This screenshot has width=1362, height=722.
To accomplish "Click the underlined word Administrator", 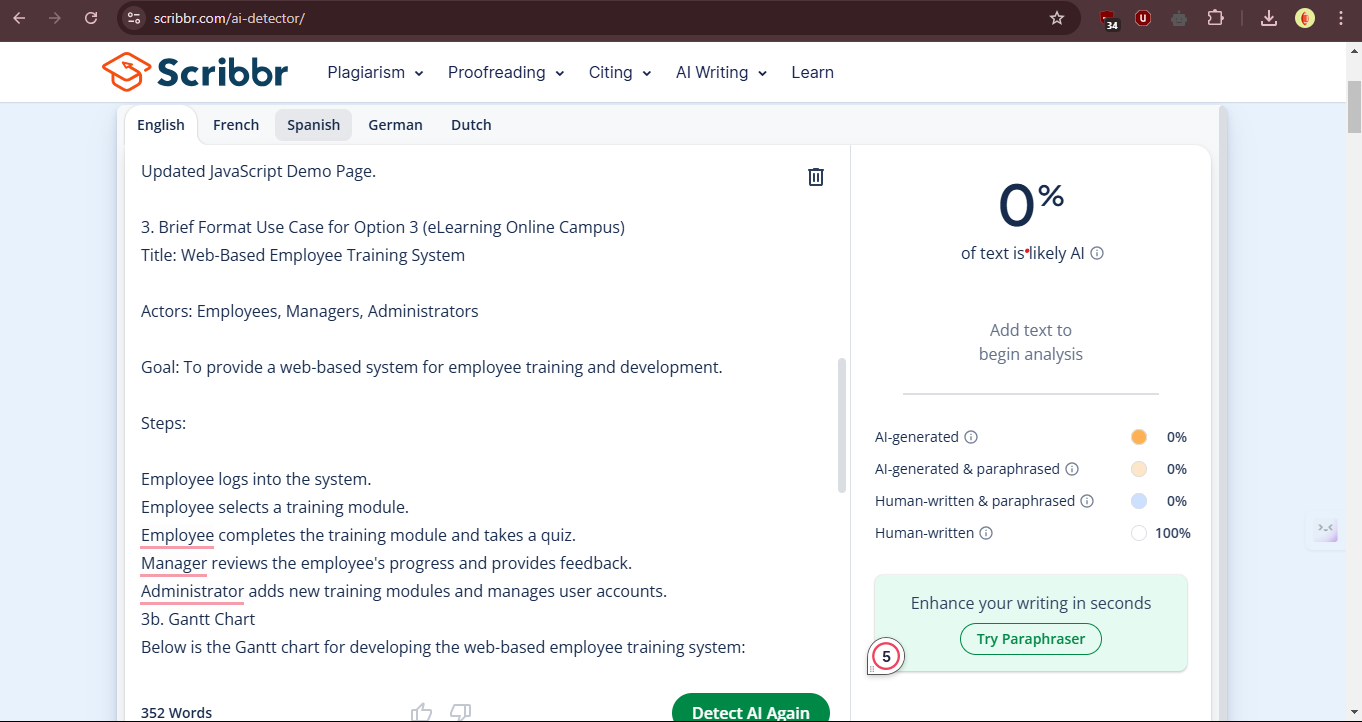I will pos(192,591).
